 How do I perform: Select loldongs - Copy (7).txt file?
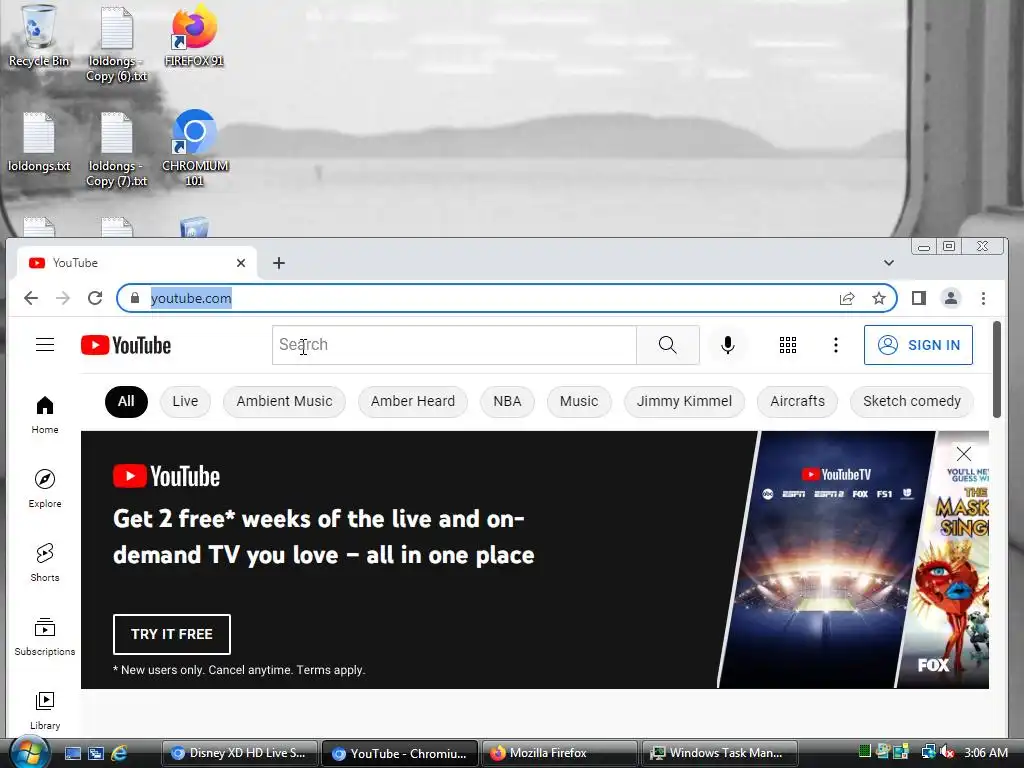click(x=117, y=149)
